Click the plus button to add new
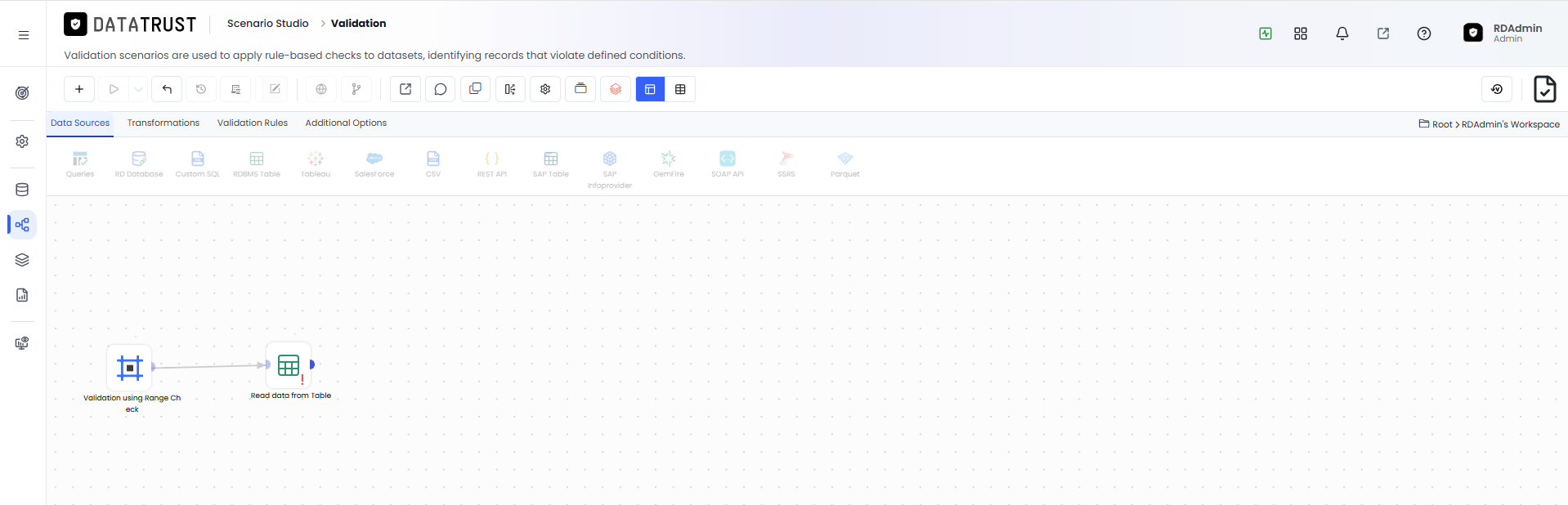Image resolution: width=1568 pixels, height=505 pixels. (x=79, y=89)
